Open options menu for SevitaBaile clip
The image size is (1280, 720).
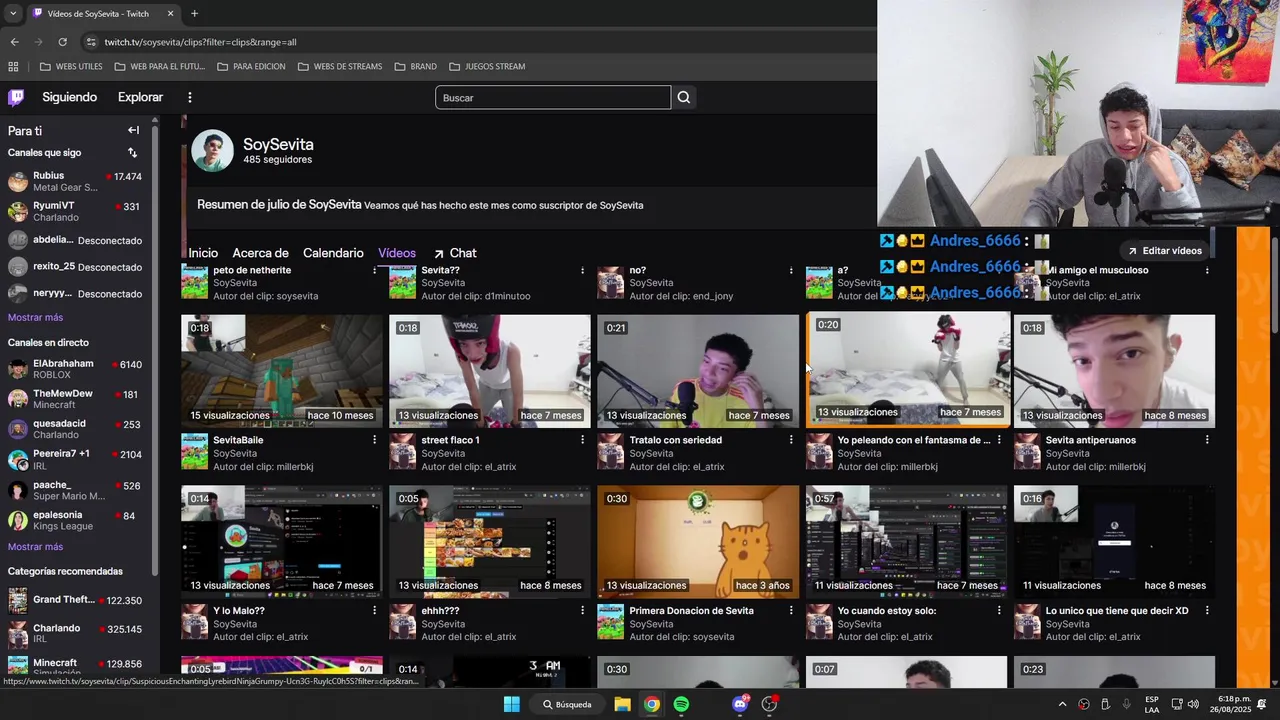(x=375, y=440)
